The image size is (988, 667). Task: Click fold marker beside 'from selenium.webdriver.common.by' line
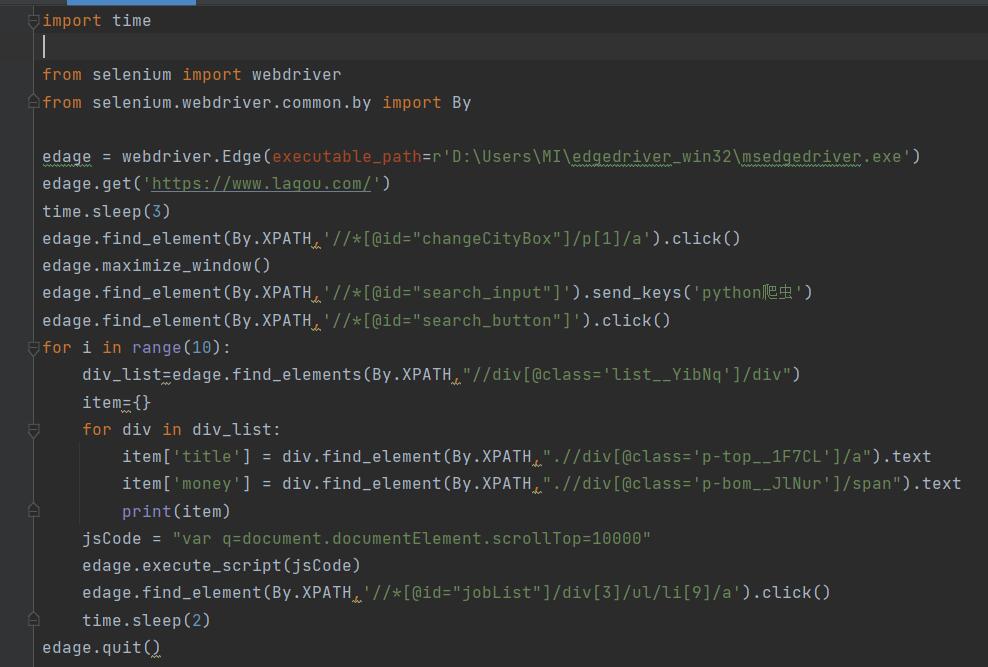[34, 103]
